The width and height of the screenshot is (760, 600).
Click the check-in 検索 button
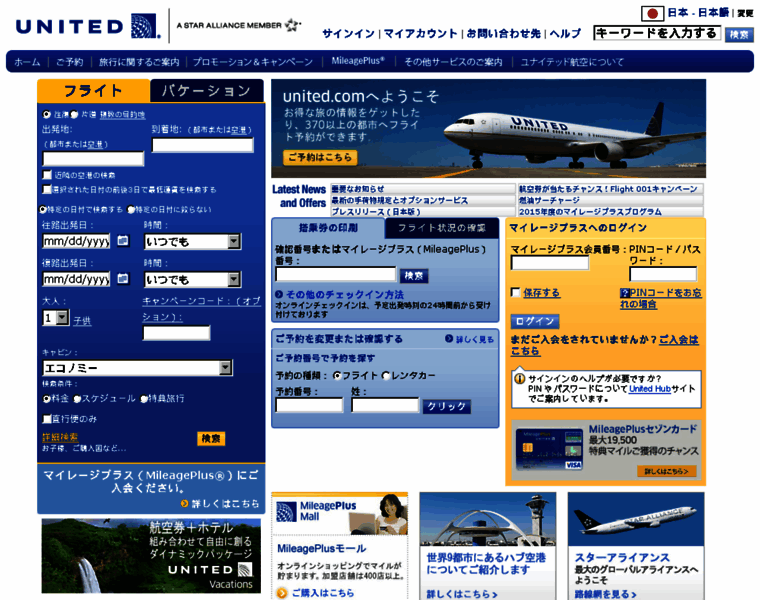[x=413, y=275]
